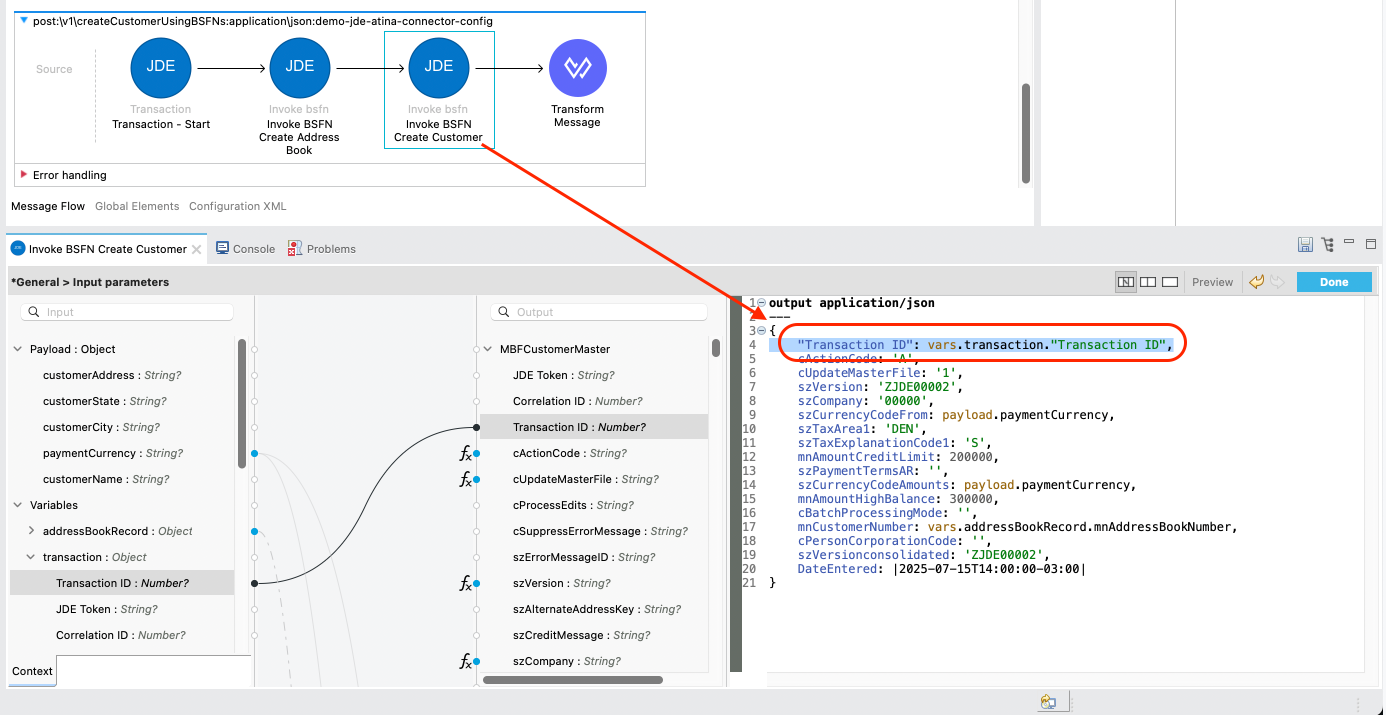Click the Transaction - Start JDE node
This screenshot has width=1386, height=715.
point(161,67)
